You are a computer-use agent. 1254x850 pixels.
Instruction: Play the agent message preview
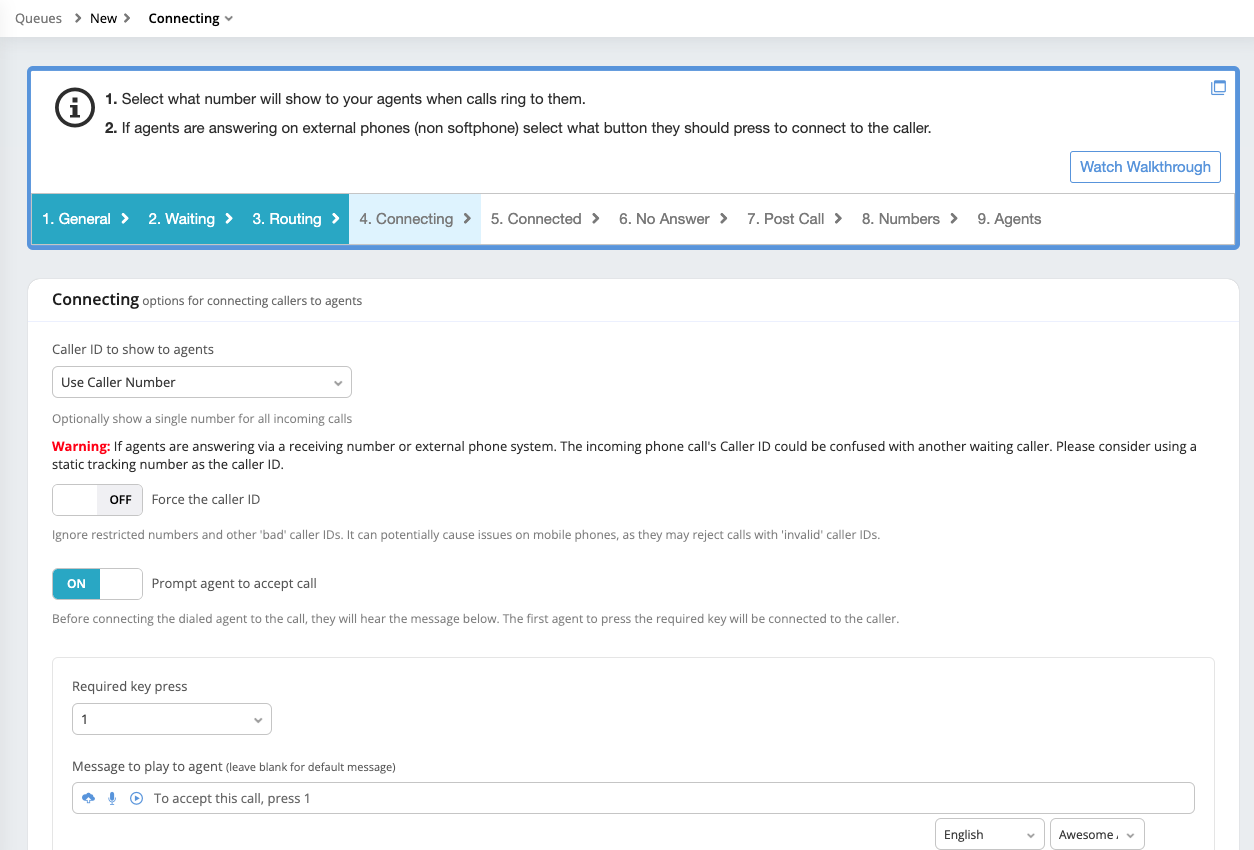(x=135, y=797)
